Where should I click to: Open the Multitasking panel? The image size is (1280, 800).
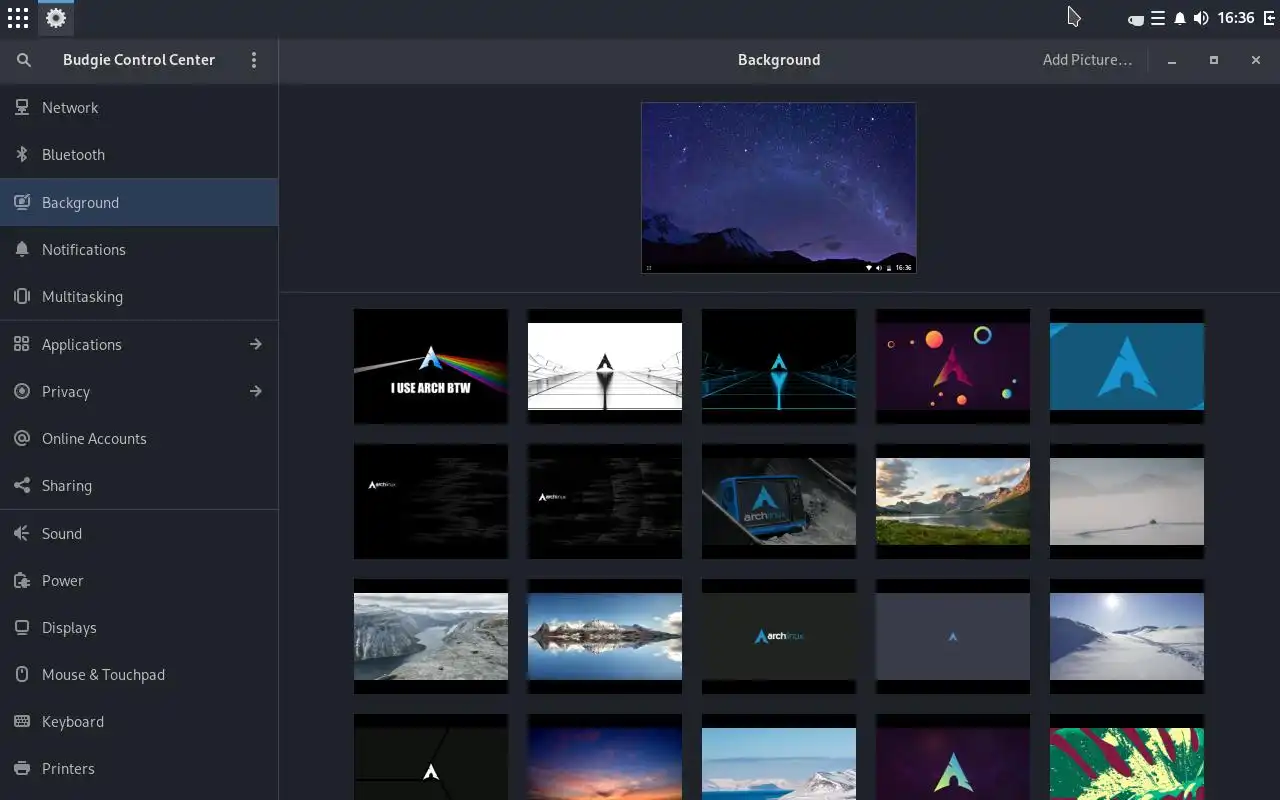tap(139, 296)
